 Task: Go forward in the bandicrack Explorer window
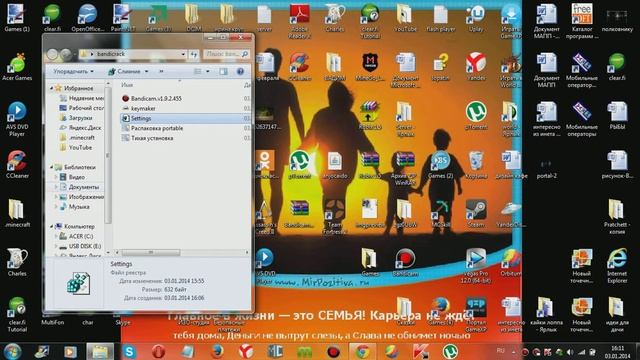click(66, 54)
